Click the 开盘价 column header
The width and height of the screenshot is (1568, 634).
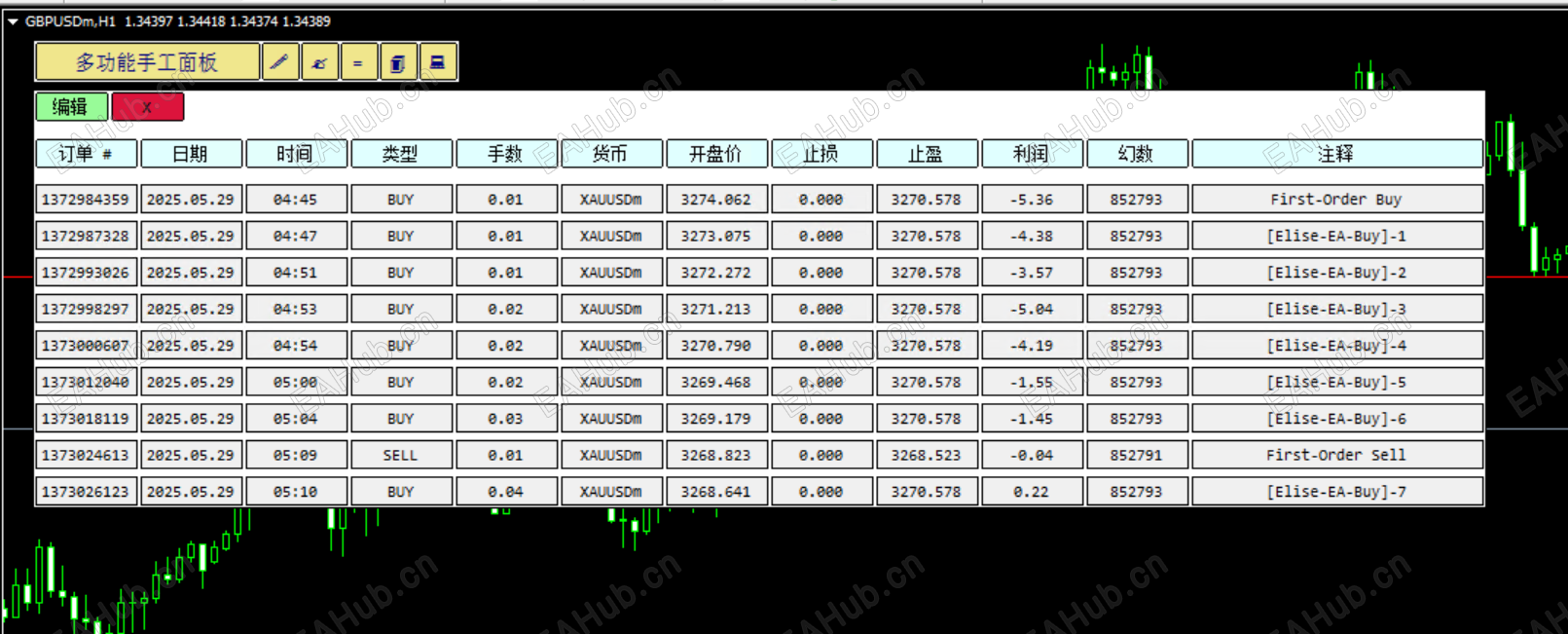click(716, 154)
